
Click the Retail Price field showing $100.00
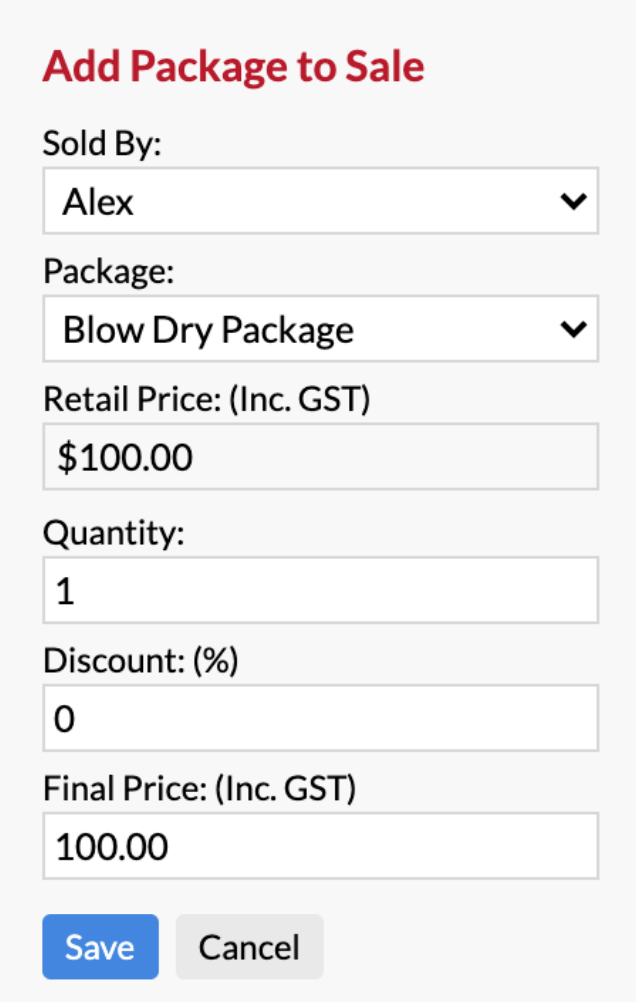tap(320, 457)
